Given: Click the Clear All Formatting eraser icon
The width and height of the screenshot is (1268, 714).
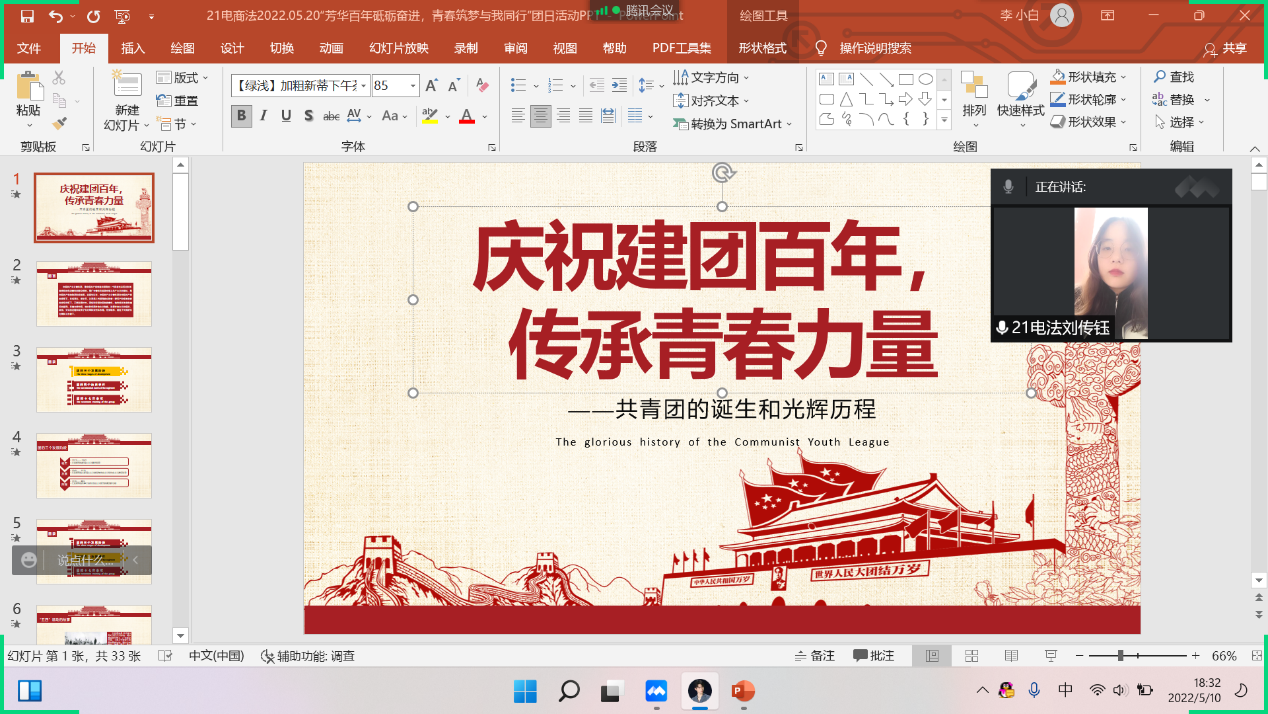Looking at the screenshot, I should (482, 86).
